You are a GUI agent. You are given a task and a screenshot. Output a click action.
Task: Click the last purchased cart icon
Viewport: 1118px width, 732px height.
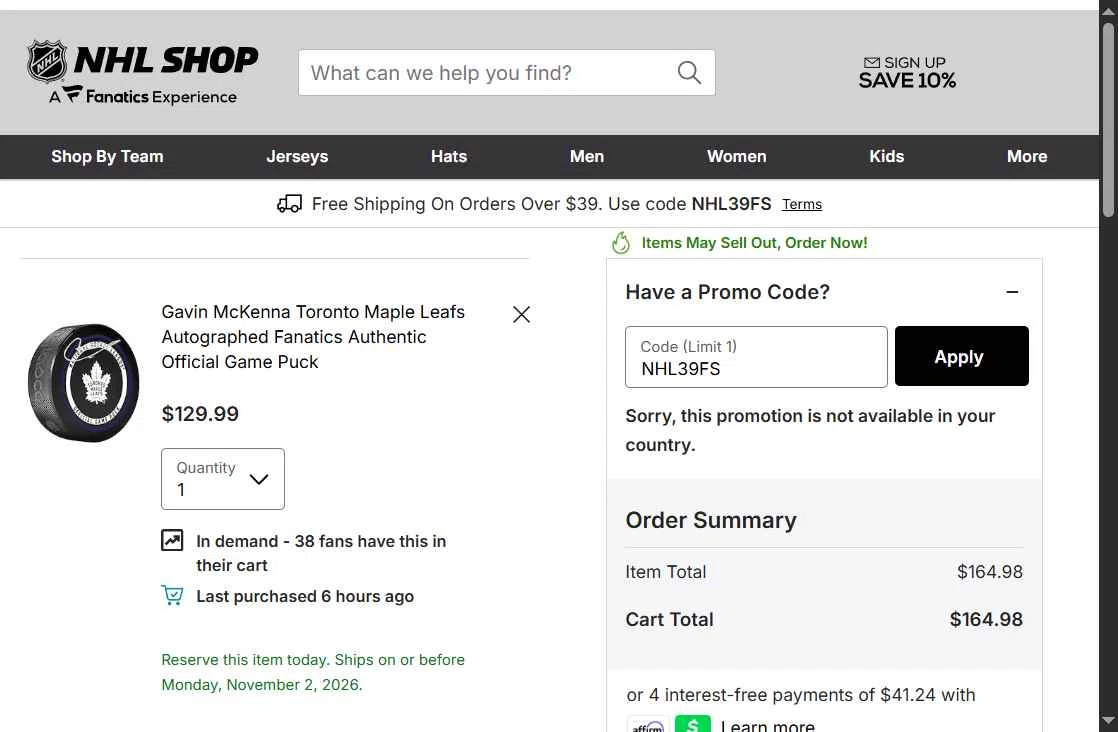pyautogui.click(x=172, y=595)
